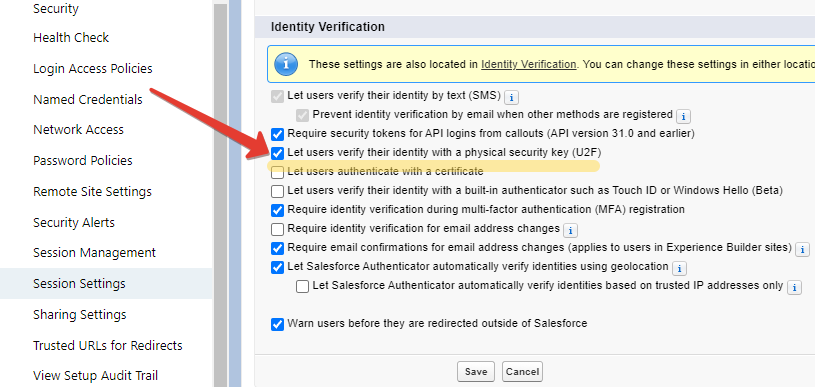Open Session Management in sidebar
Image resolution: width=815 pixels, height=387 pixels.
(x=95, y=253)
